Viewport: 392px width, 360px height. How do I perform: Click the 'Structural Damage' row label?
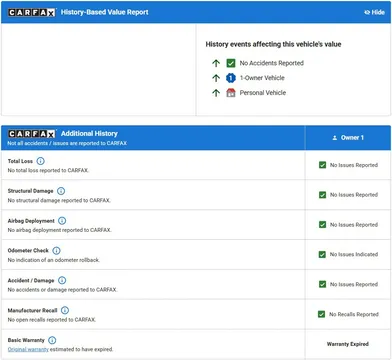point(31,191)
